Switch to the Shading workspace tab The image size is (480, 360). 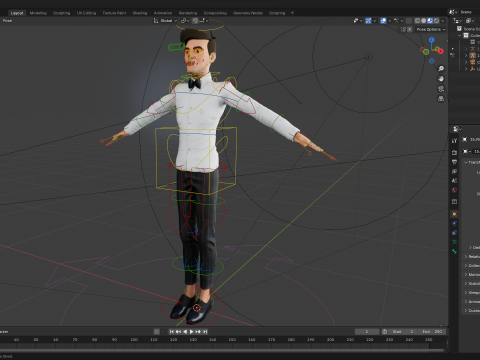click(140, 13)
